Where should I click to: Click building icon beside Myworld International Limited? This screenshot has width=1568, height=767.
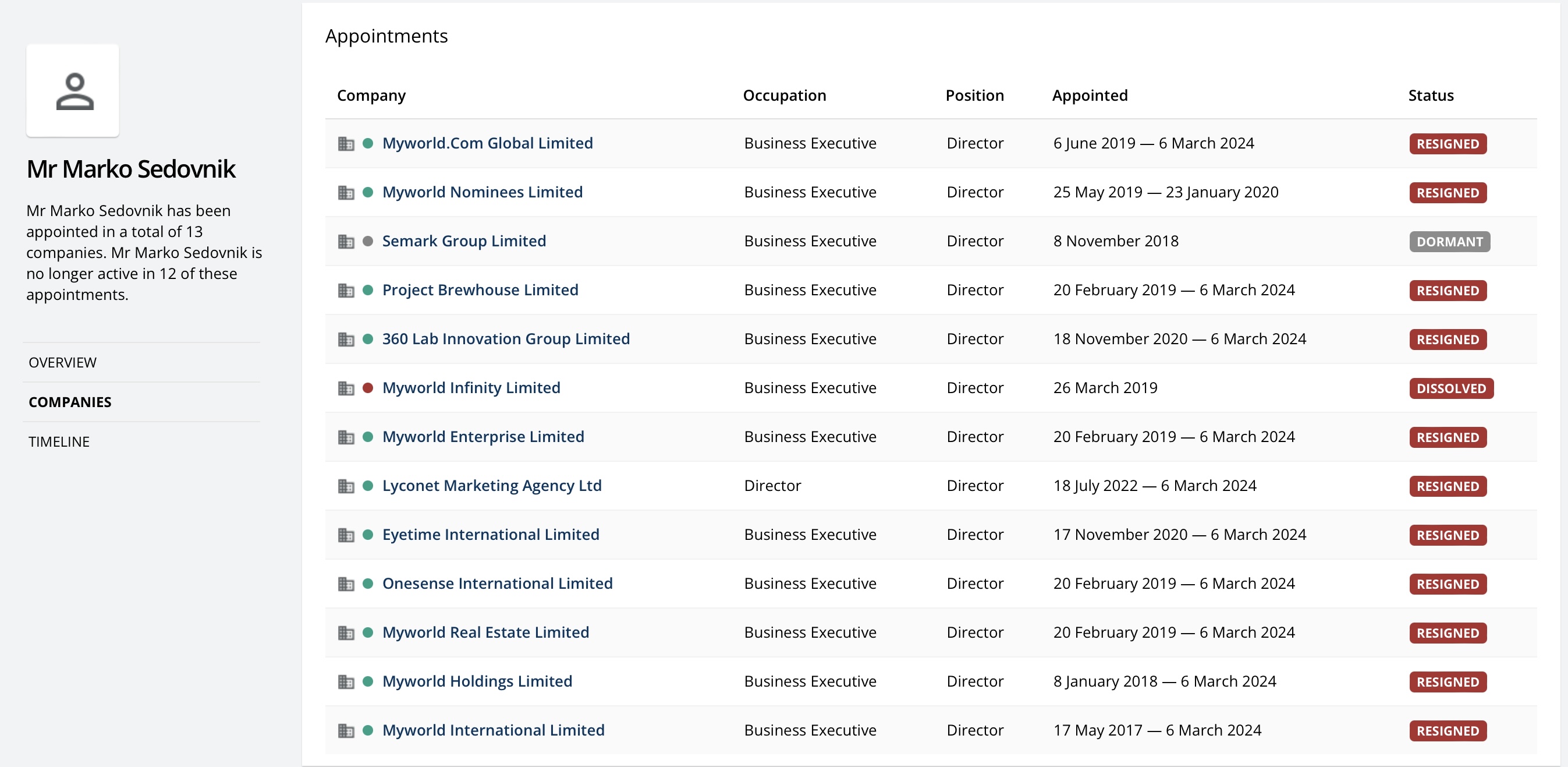tap(346, 730)
